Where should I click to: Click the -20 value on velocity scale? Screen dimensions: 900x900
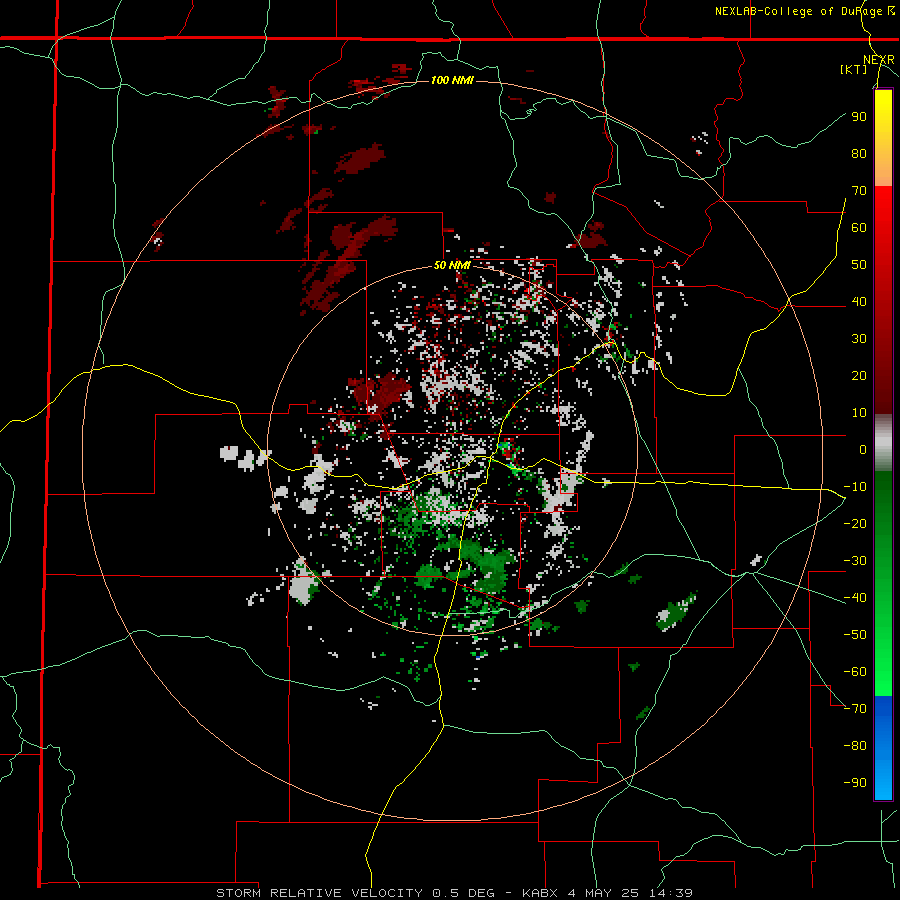(x=855, y=523)
